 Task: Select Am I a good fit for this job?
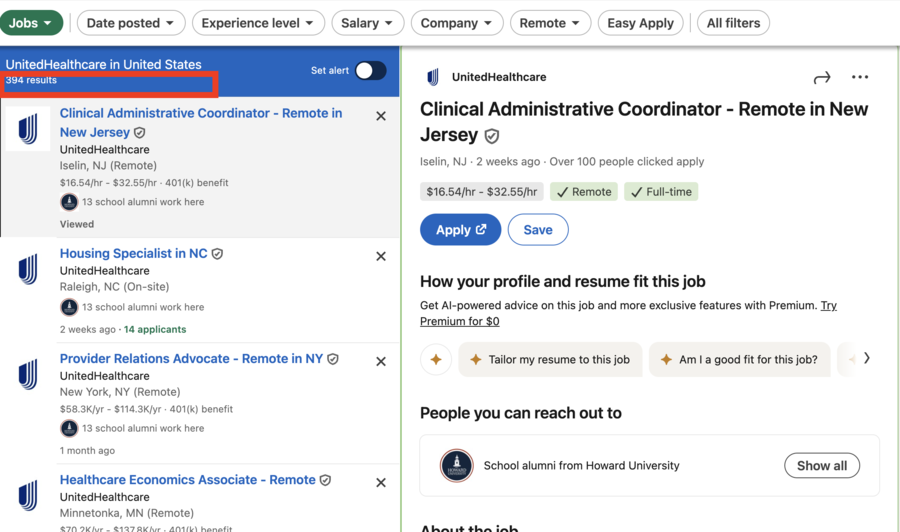point(739,359)
